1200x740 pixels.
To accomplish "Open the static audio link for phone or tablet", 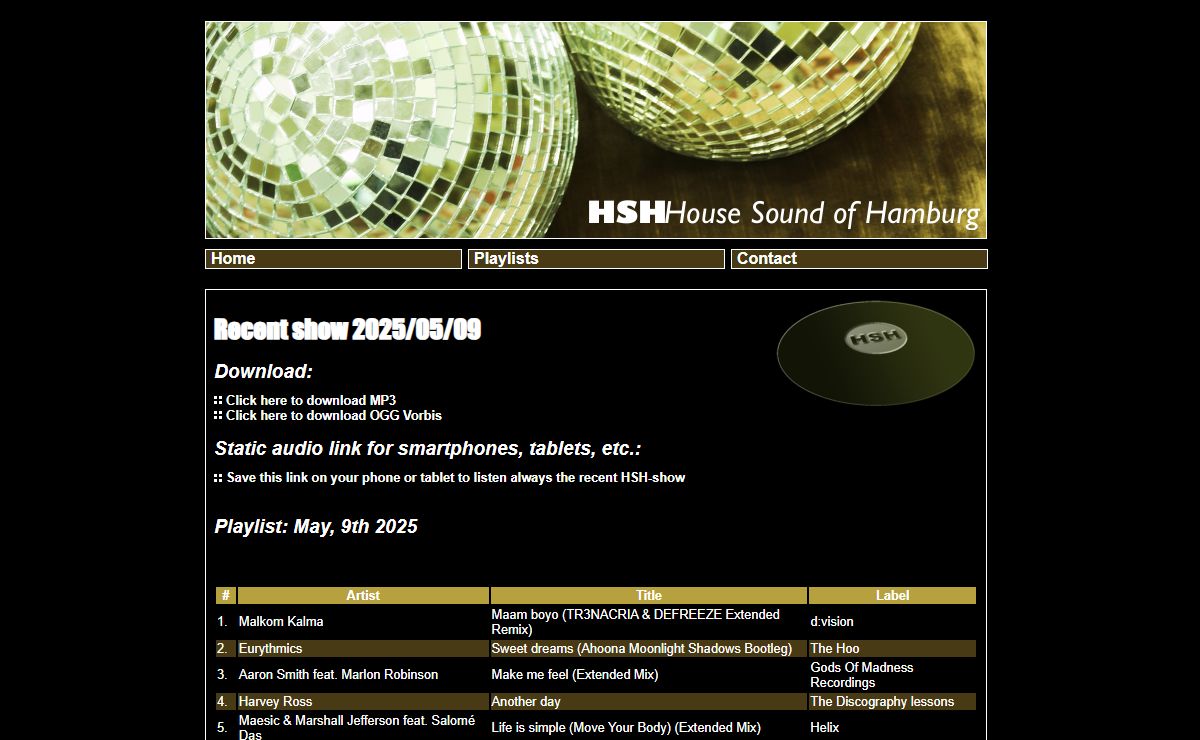I will 456,478.
